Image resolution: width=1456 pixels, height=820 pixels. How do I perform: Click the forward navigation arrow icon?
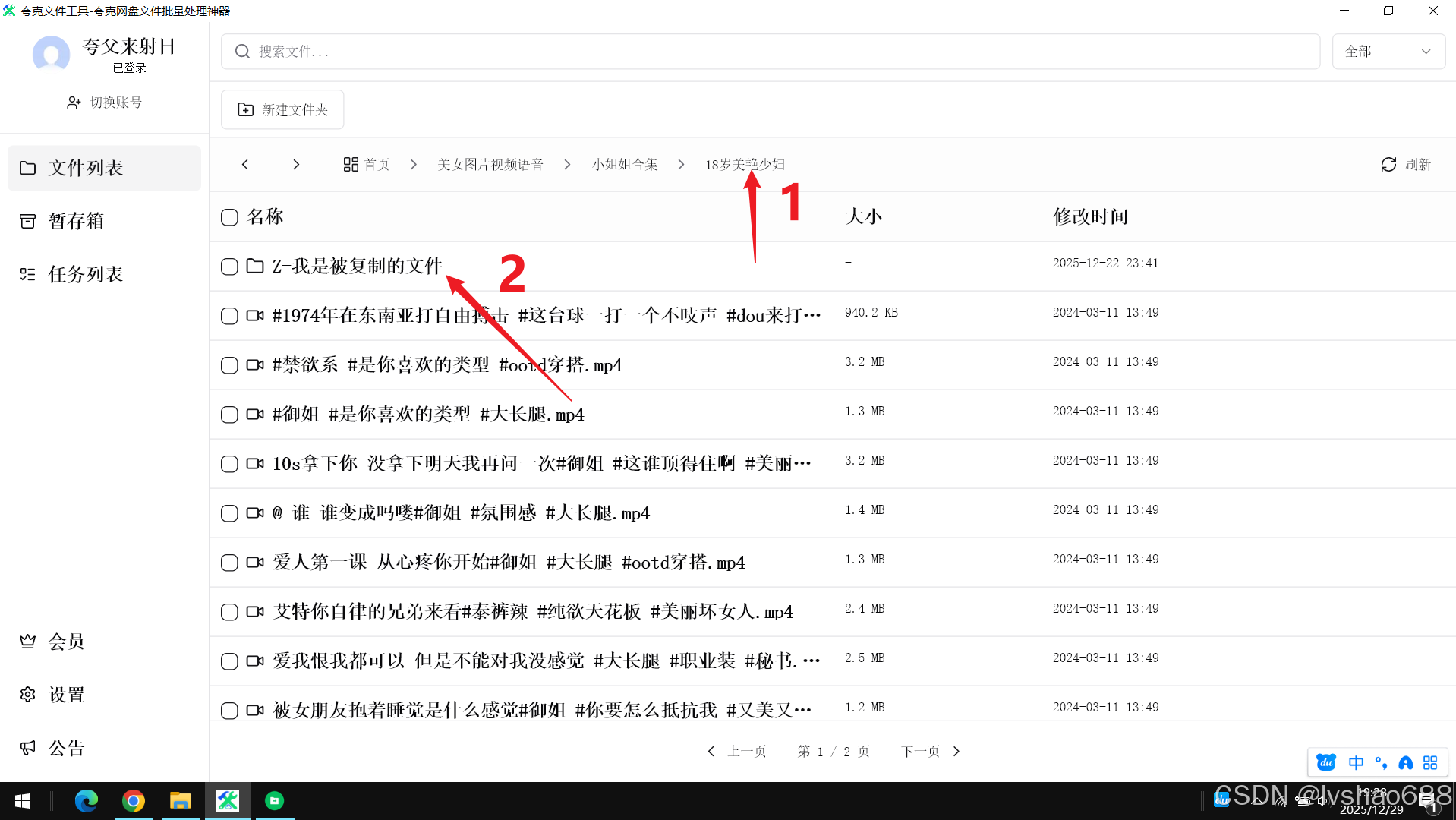[x=296, y=165]
